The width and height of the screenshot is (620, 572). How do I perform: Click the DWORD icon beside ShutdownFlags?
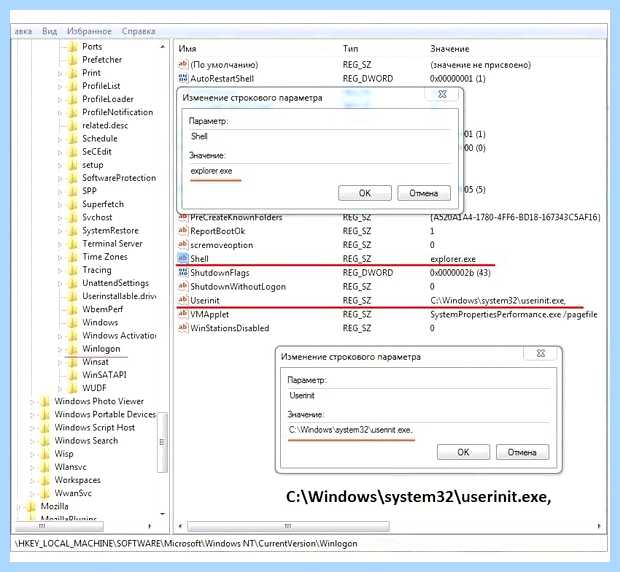[x=183, y=272]
